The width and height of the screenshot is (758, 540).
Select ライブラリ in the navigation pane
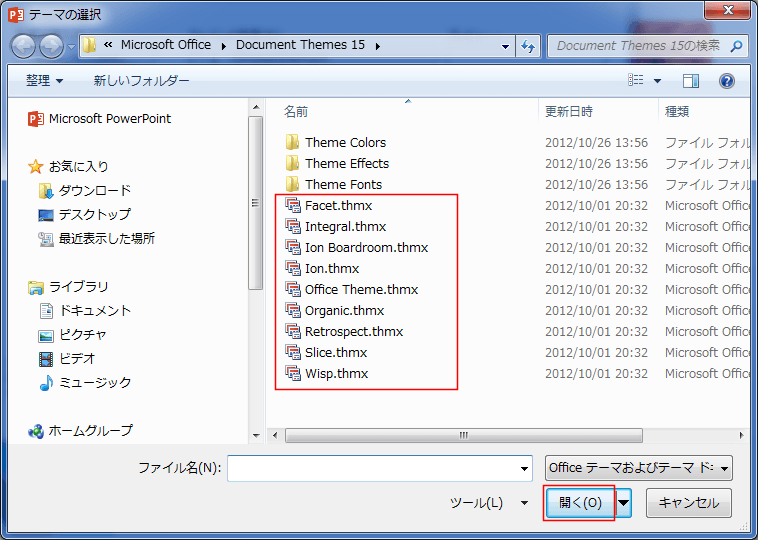click(68, 287)
